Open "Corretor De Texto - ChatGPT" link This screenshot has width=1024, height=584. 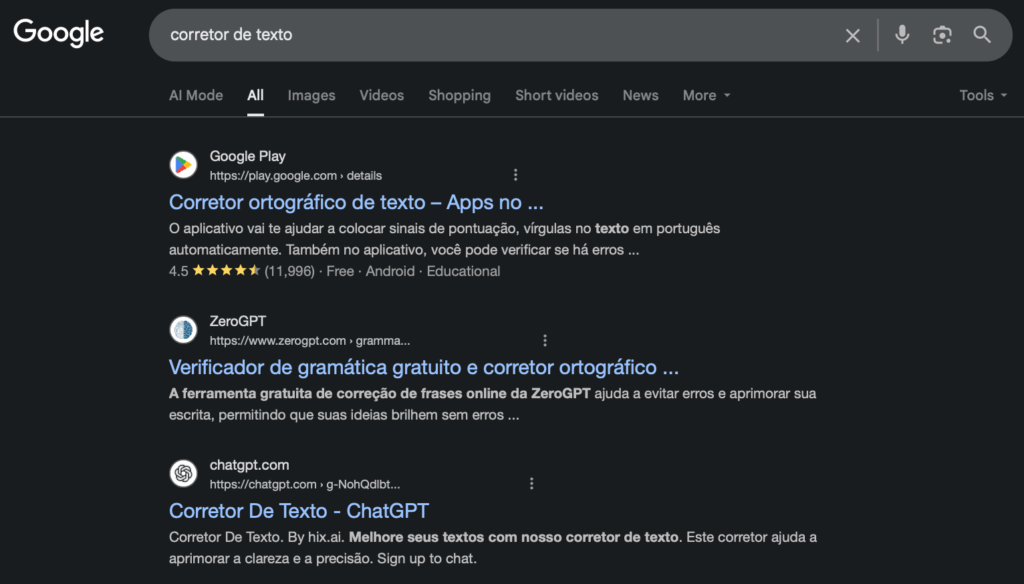pos(299,511)
